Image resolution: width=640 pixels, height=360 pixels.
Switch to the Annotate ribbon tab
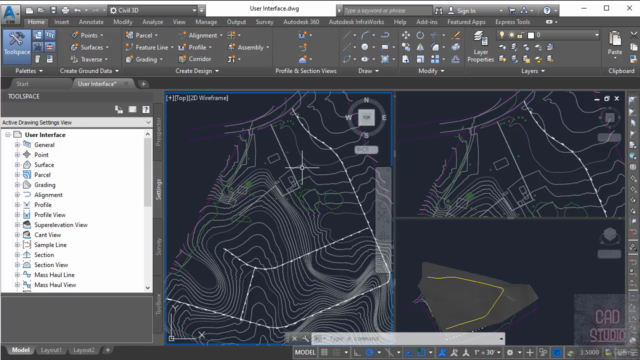click(x=91, y=22)
